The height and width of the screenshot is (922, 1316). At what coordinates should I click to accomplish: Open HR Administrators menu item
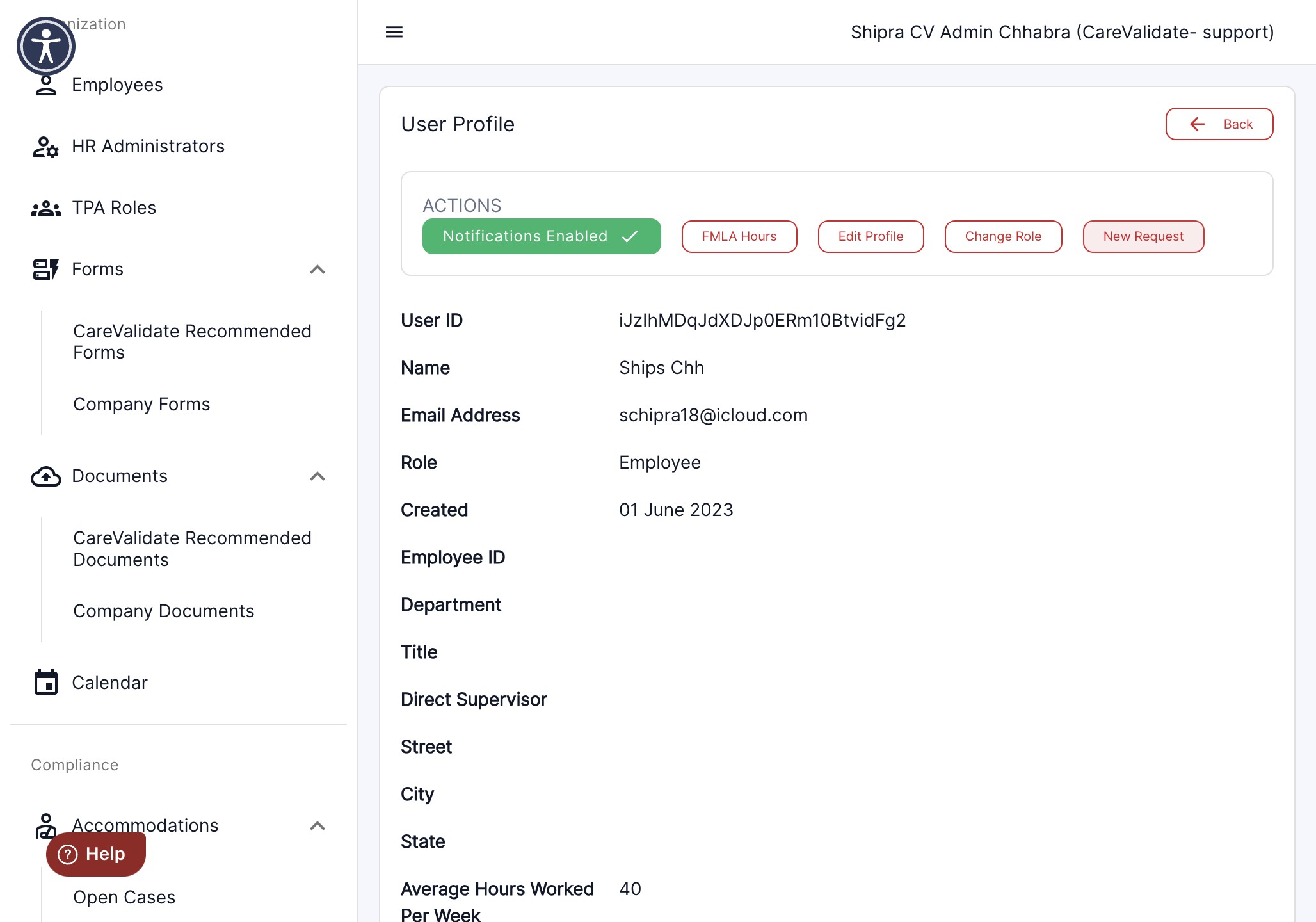[x=148, y=147]
